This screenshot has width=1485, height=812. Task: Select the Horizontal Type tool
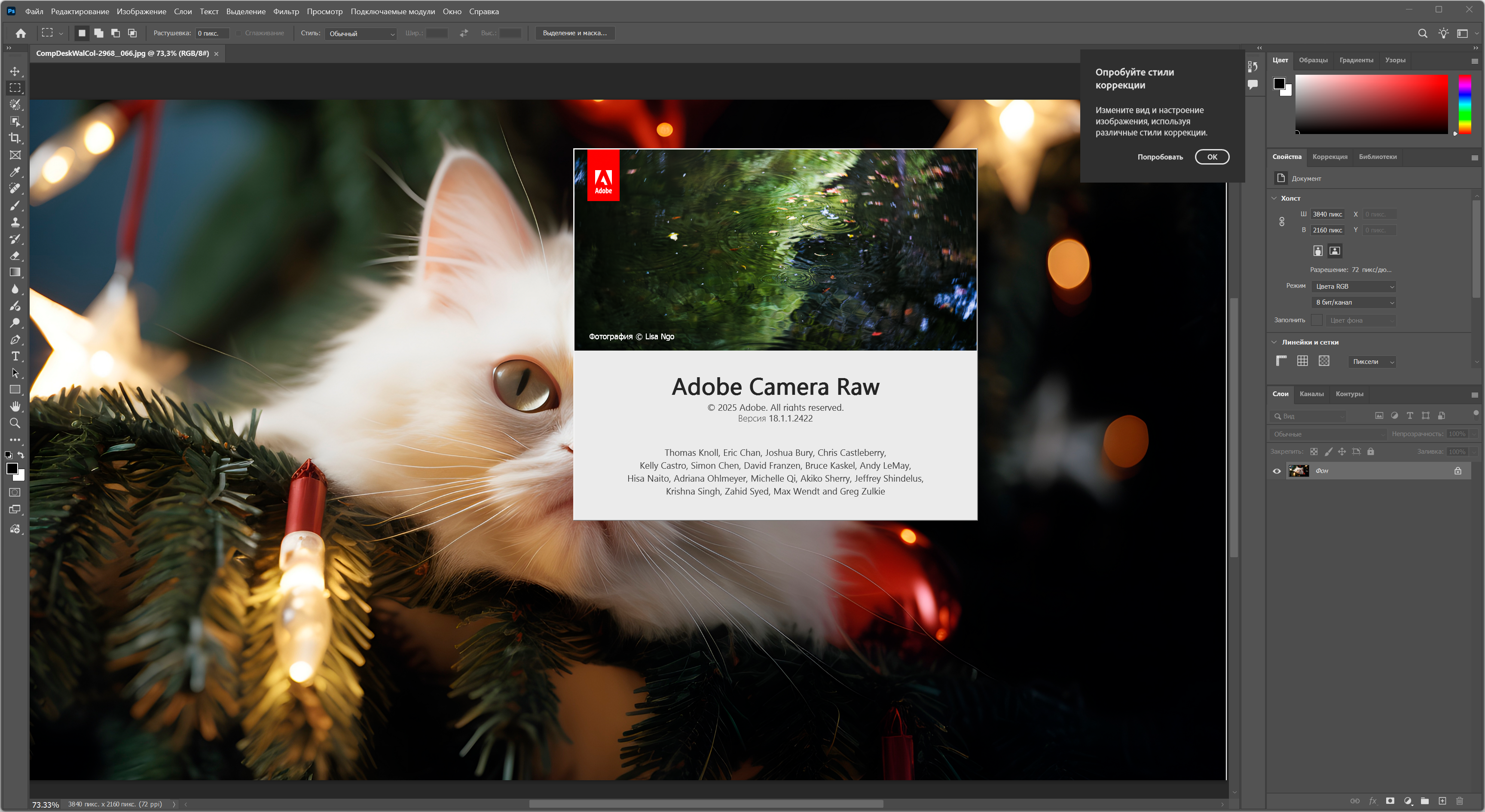click(x=15, y=356)
